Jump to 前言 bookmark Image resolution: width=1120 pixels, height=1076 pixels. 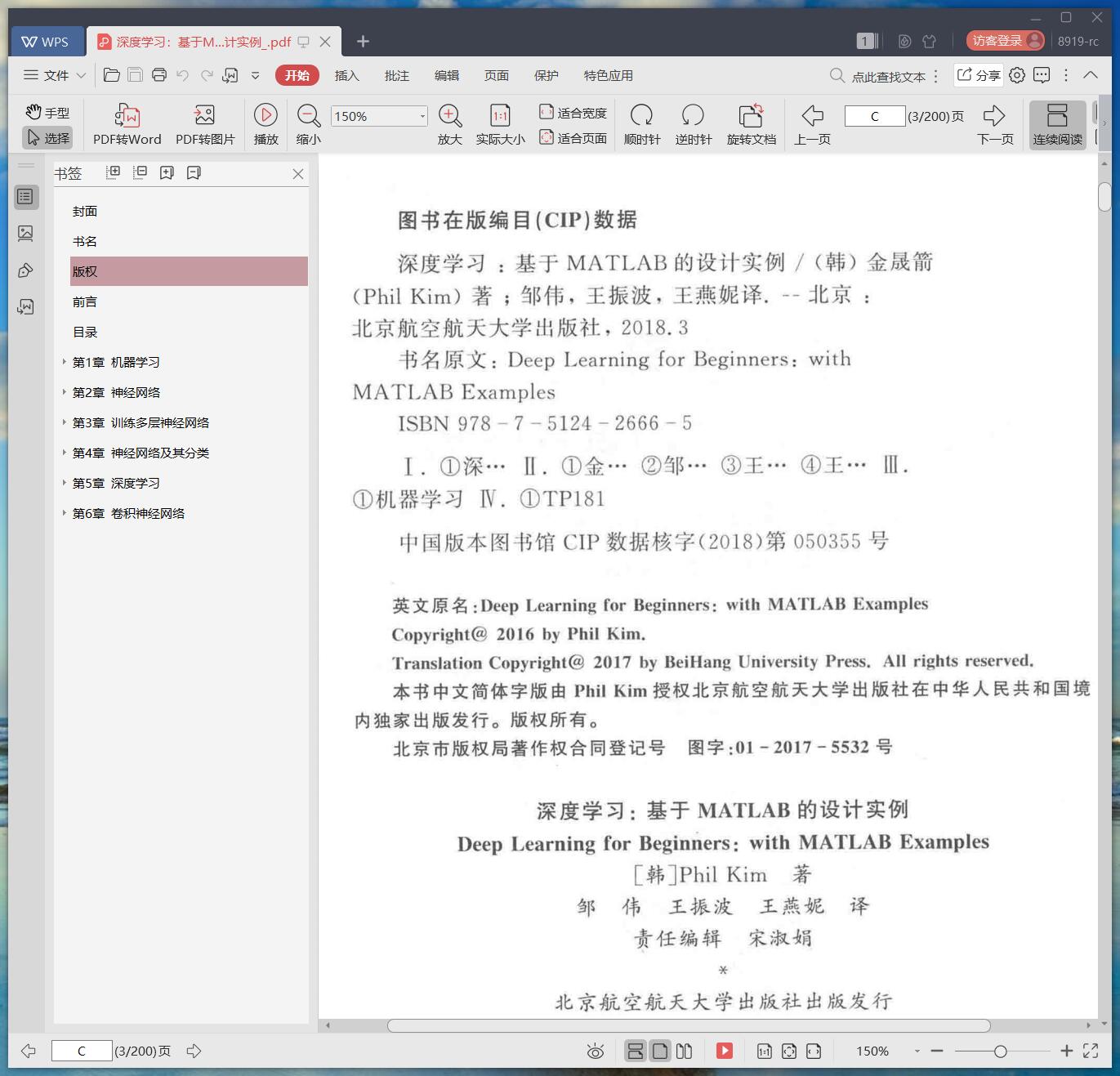click(x=85, y=301)
